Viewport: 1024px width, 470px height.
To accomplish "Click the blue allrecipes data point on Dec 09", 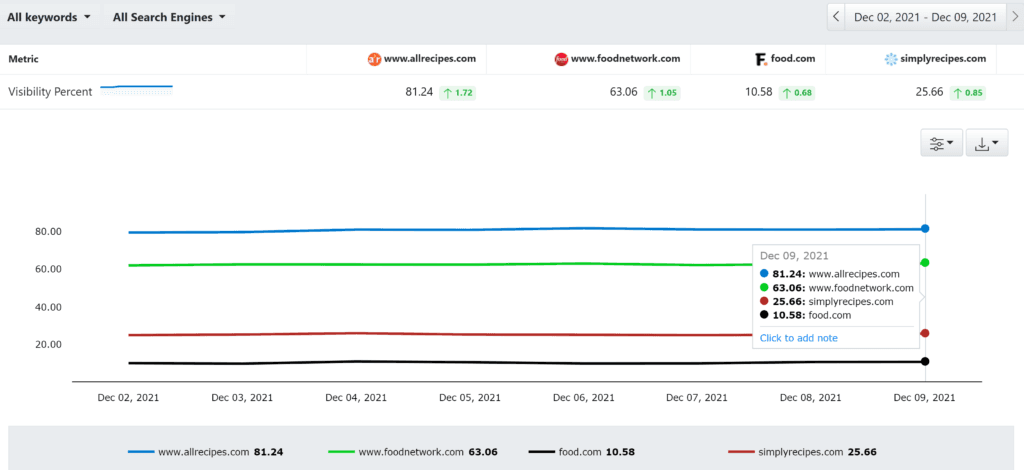I will [x=925, y=228].
